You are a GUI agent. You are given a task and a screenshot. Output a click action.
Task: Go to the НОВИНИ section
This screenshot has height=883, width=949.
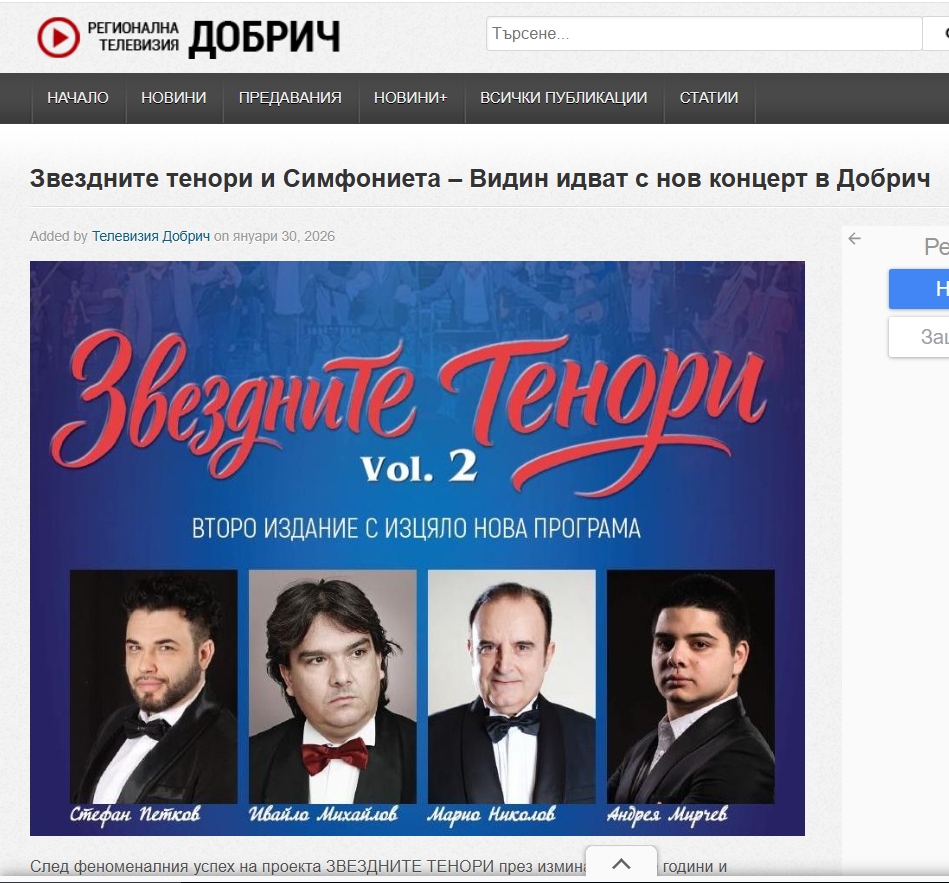click(174, 97)
